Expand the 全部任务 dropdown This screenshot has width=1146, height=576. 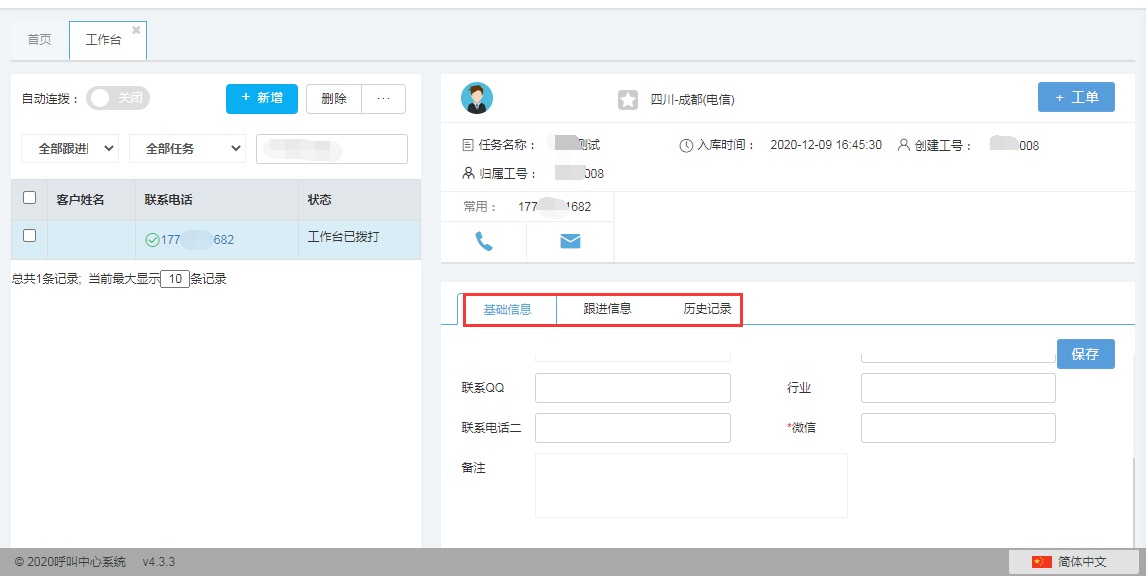click(187, 148)
